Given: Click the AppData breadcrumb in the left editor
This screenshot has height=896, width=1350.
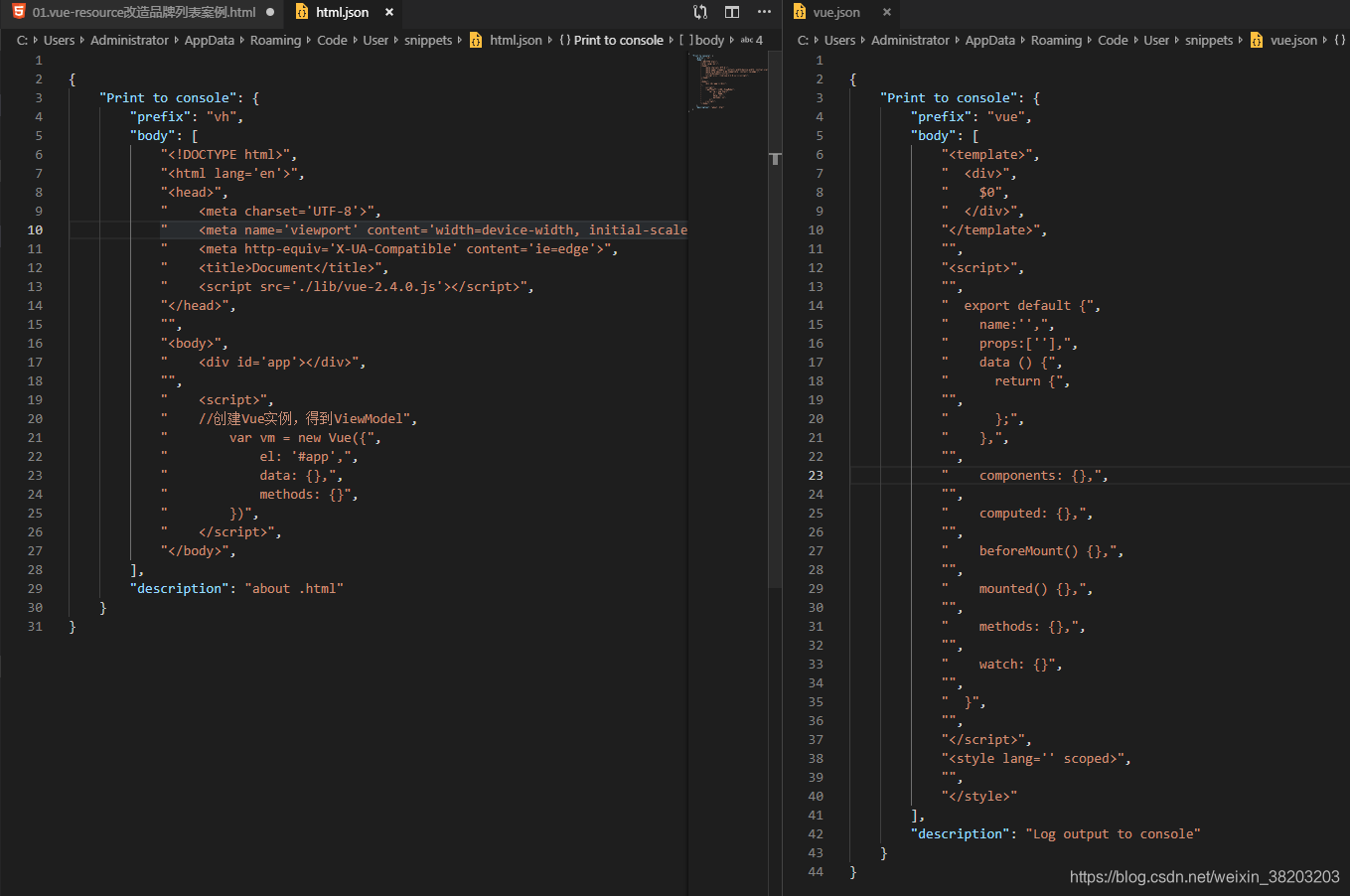Looking at the screenshot, I should (x=210, y=40).
